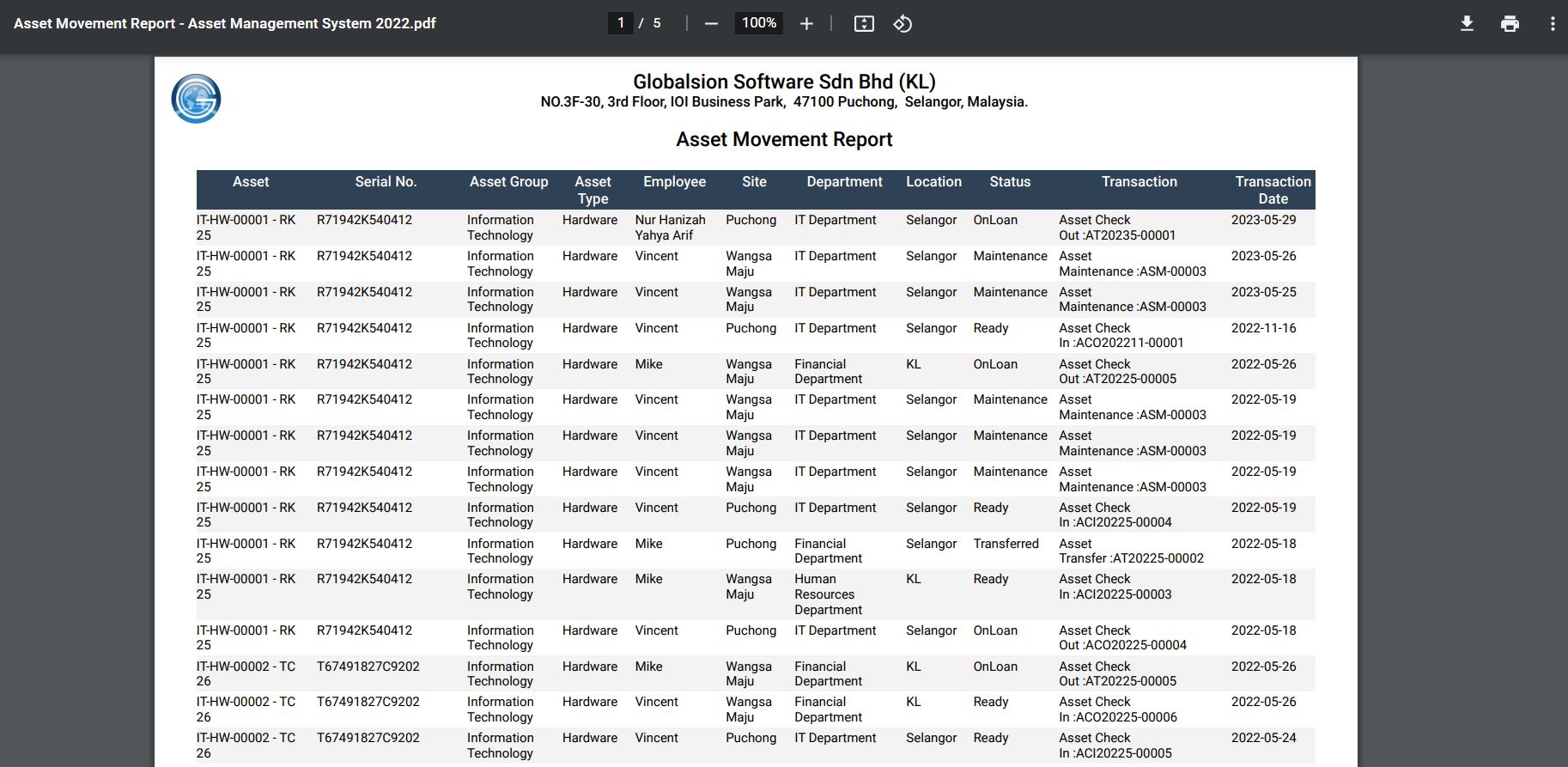Click the 2023-05-29 row's serial R71942K540412
Viewport: 1568px width, 767px height.
pos(364,220)
